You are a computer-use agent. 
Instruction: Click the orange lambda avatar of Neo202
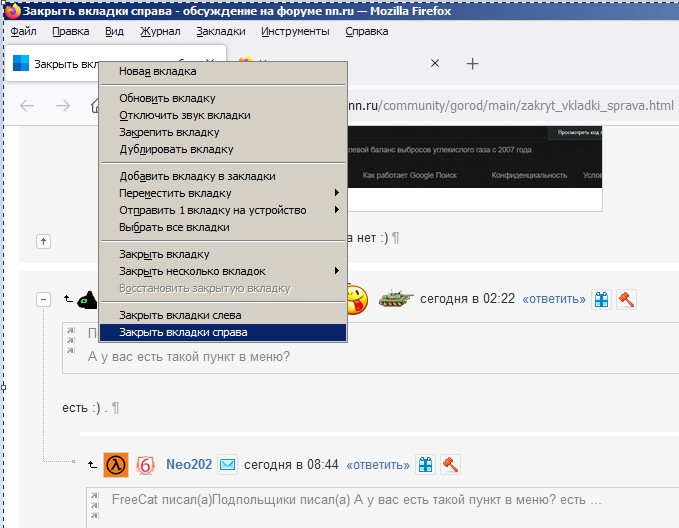(x=116, y=465)
